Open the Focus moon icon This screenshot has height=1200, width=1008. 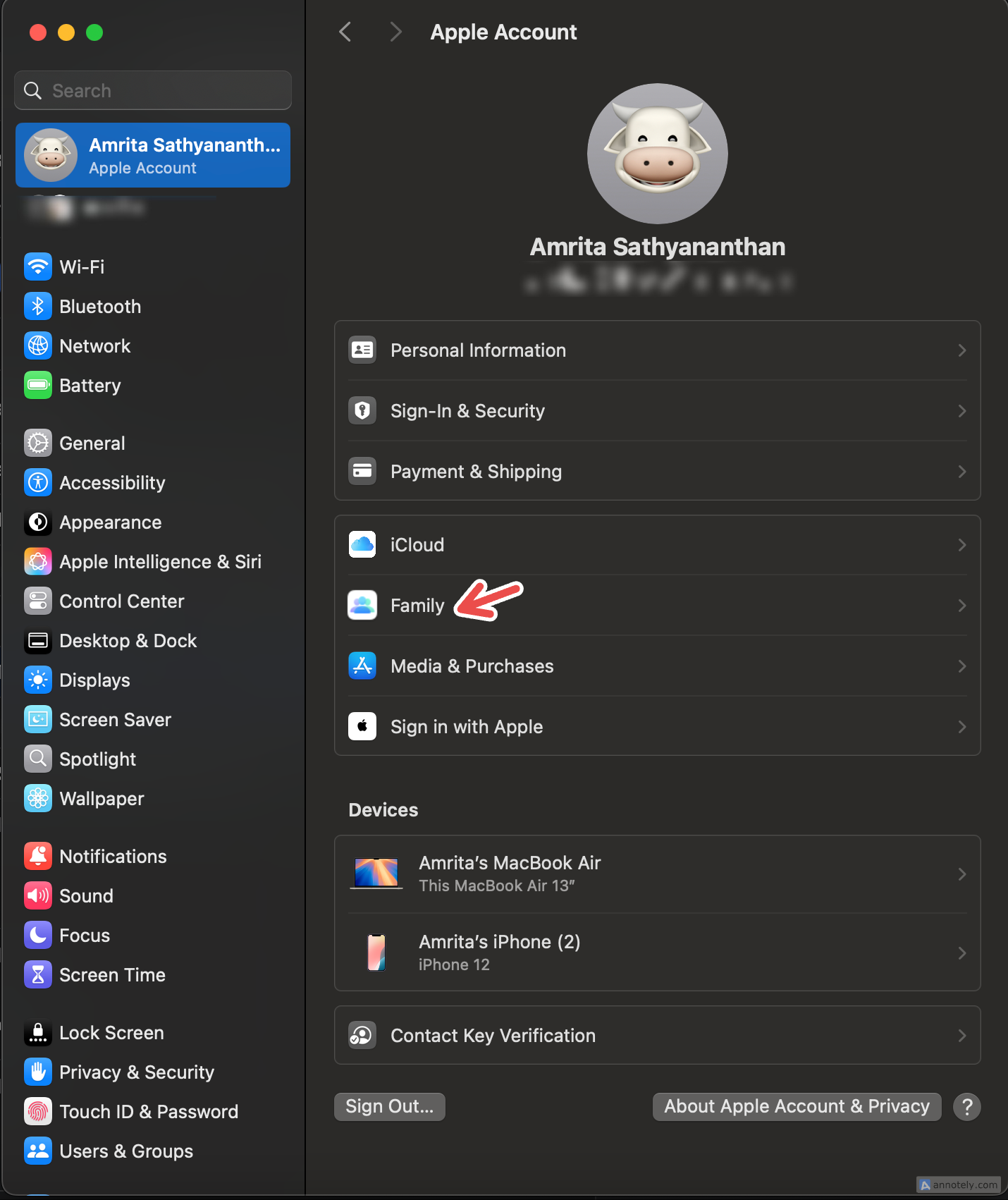[x=38, y=935]
